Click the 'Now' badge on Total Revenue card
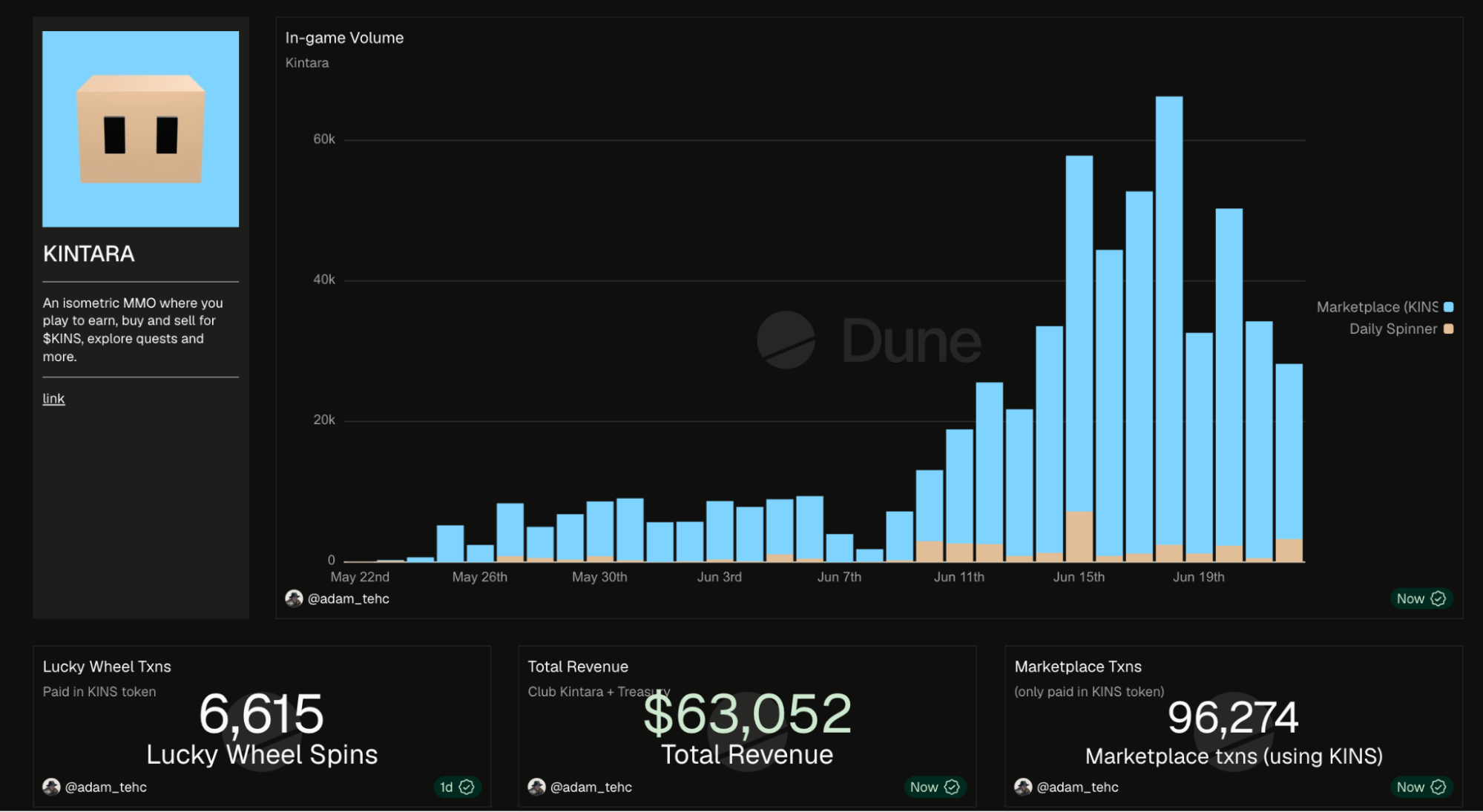Viewport: 1483px width, 812px height. tap(935, 787)
